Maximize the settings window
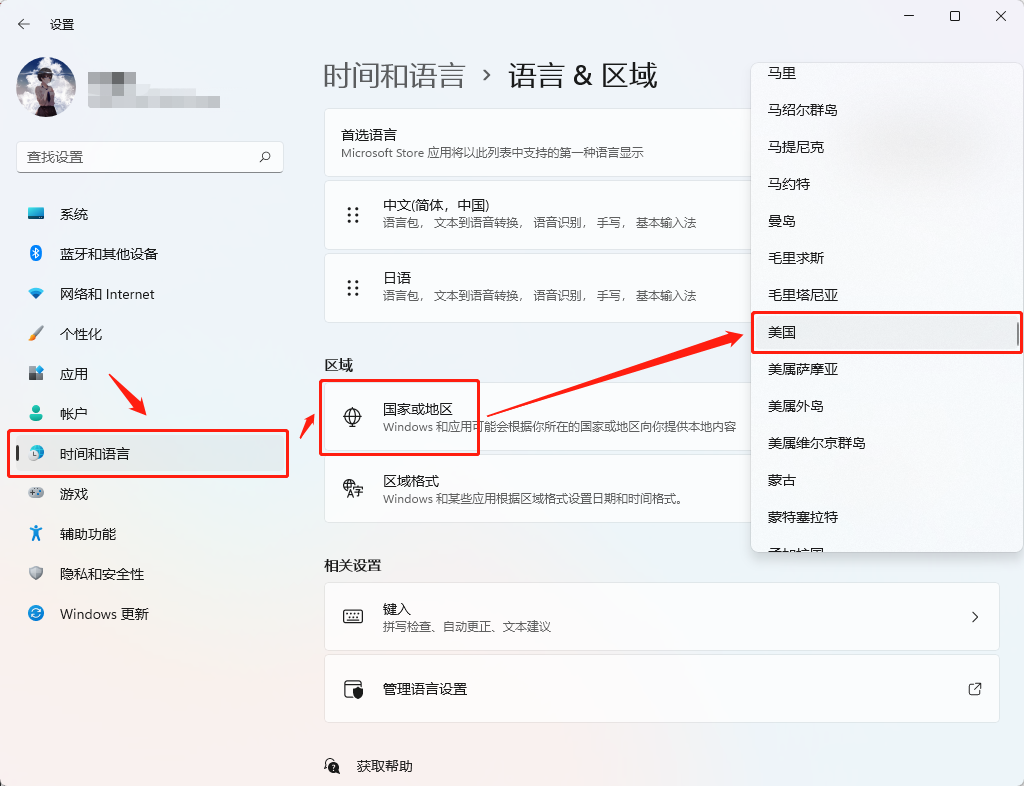Screen dimensions: 1024x786 click(x=955, y=16)
